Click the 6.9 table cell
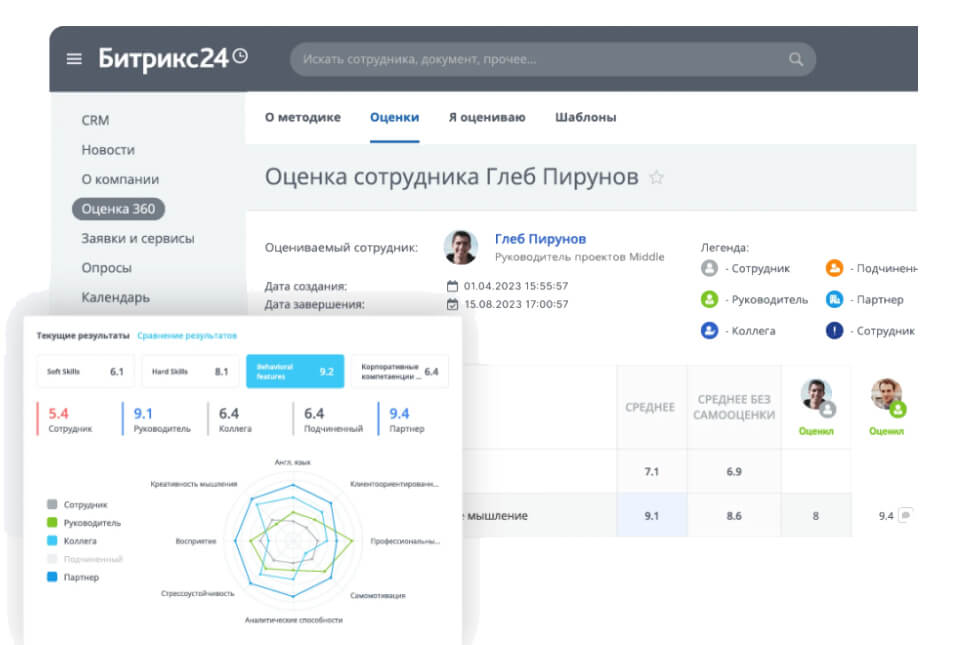The width and height of the screenshot is (968, 645). (734, 472)
